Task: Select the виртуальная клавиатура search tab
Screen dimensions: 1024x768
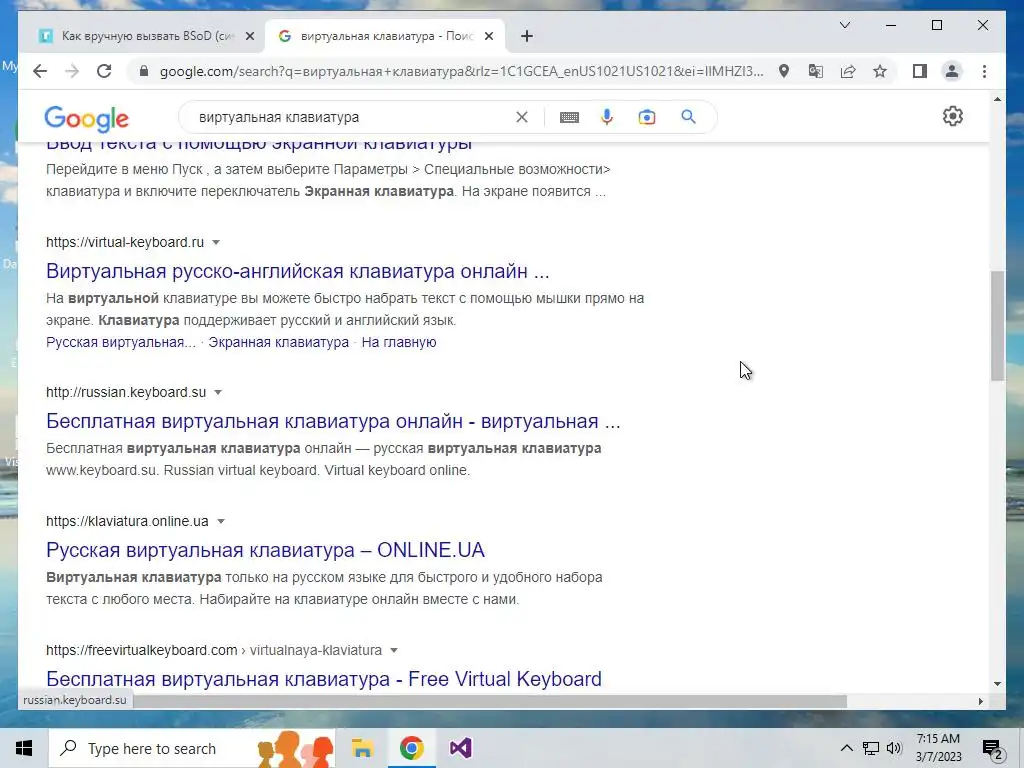Action: pyautogui.click(x=387, y=36)
